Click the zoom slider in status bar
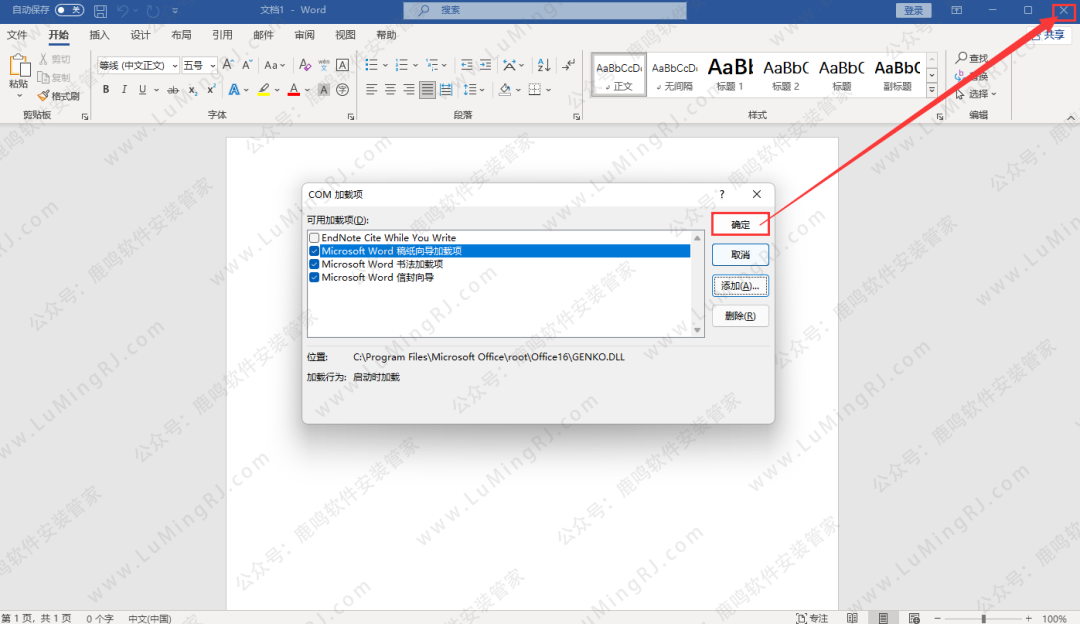The width and height of the screenshot is (1080, 624). pyautogui.click(x=983, y=618)
